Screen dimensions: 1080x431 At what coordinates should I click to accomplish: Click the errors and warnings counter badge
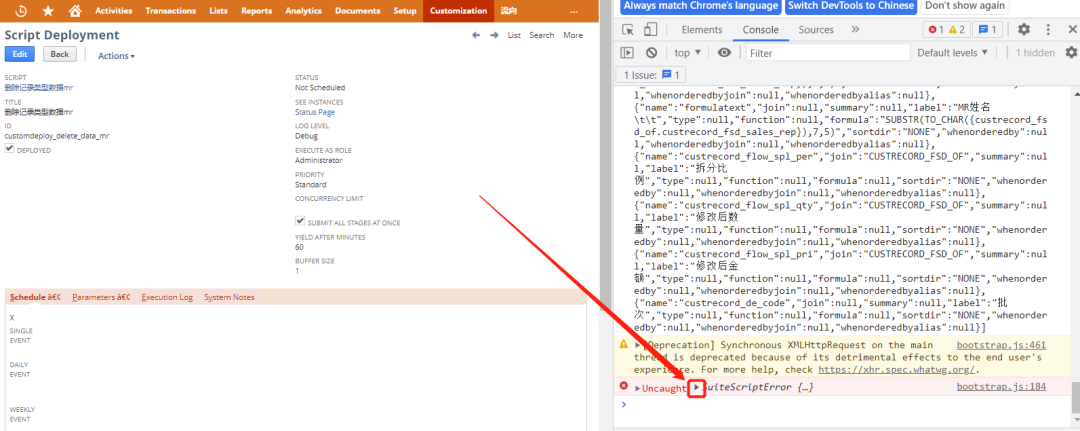click(x=945, y=30)
